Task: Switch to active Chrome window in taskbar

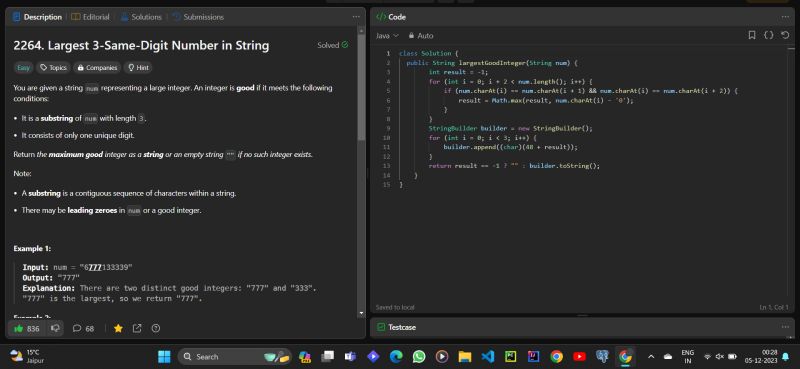Action: [x=626, y=356]
